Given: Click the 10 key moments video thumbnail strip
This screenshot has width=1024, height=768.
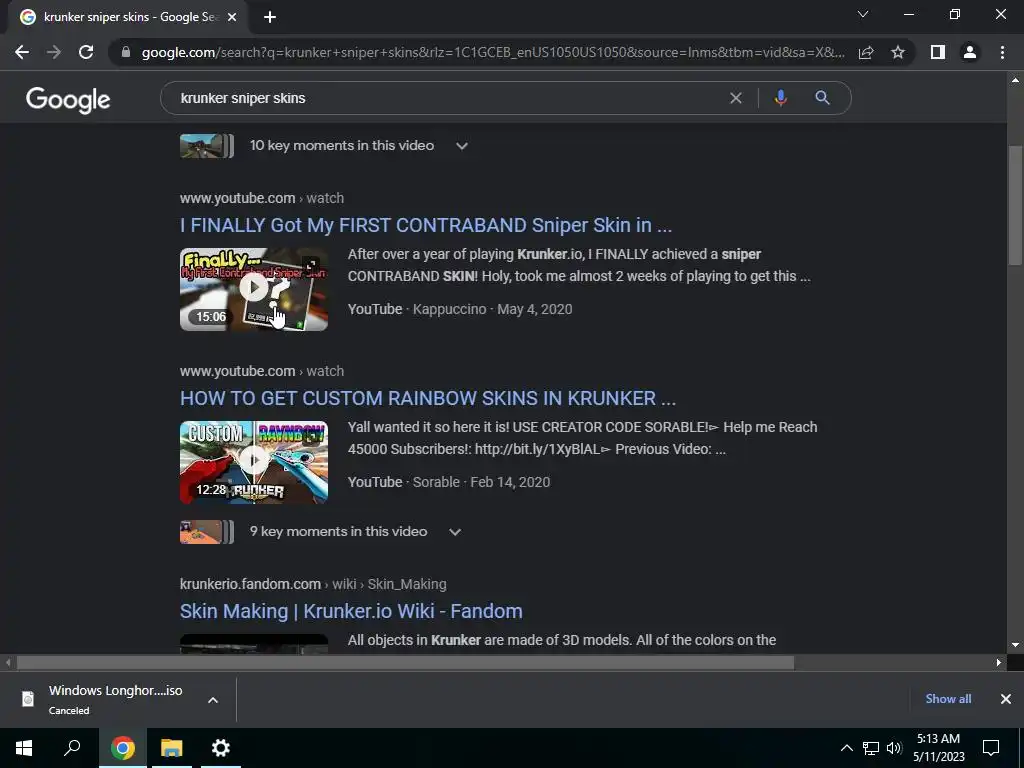Looking at the screenshot, I should (206, 146).
